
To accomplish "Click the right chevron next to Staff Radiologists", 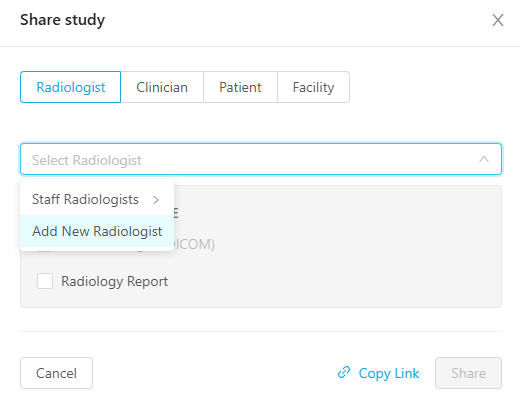I will coord(156,200).
